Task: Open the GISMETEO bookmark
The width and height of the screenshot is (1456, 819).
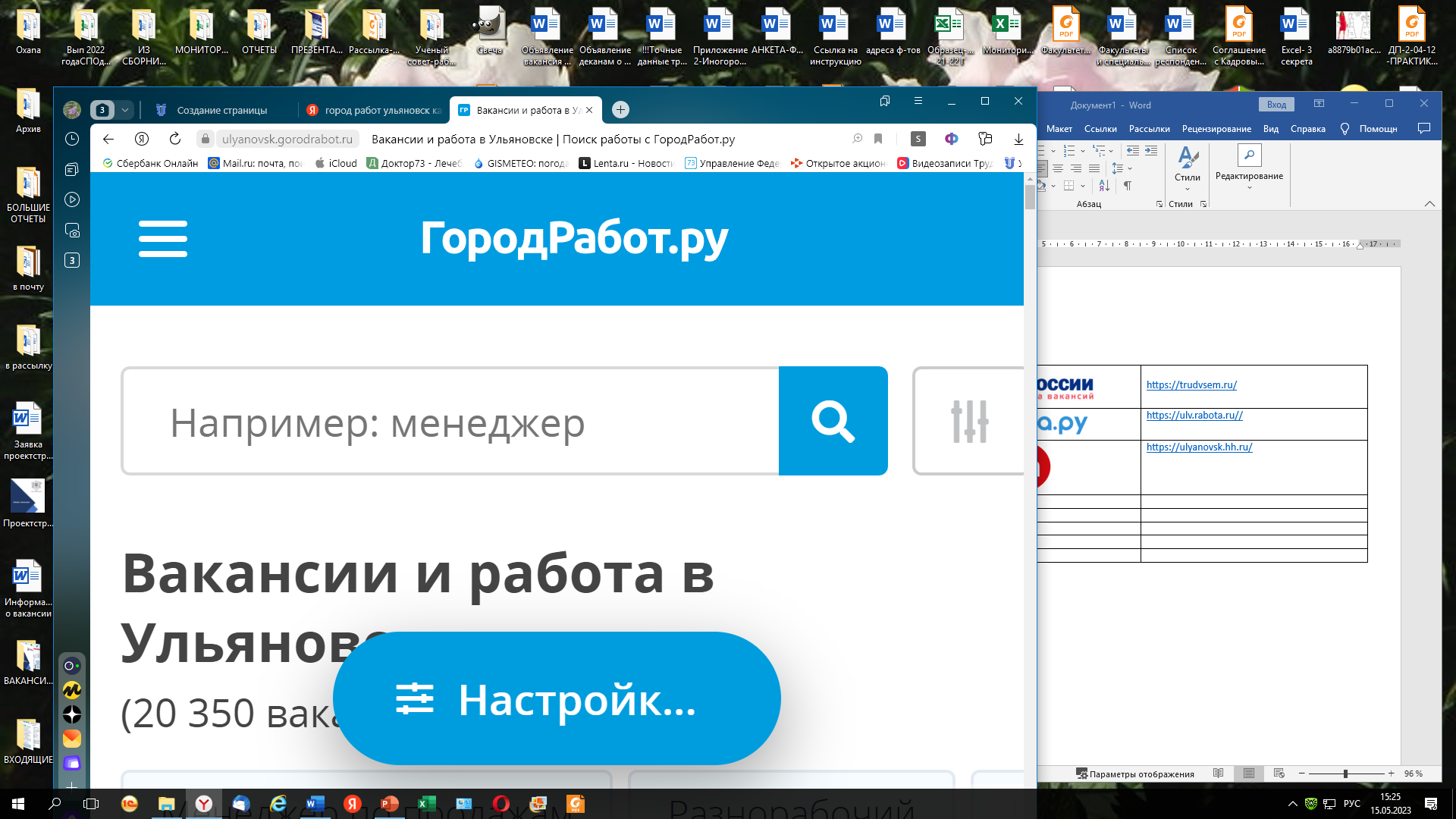Action: click(x=521, y=163)
